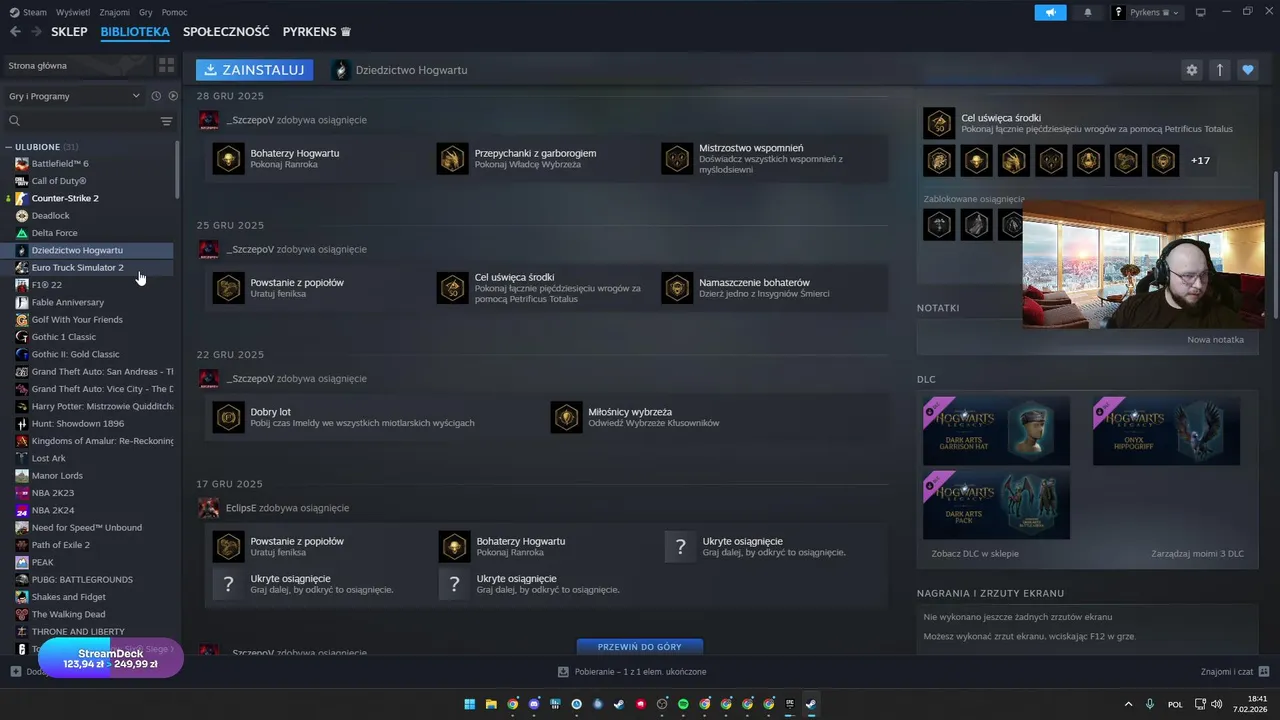This screenshot has height=720, width=1280.
Task: Open Przepychanki z garborogiem achievement icon
Action: (452, 158)
